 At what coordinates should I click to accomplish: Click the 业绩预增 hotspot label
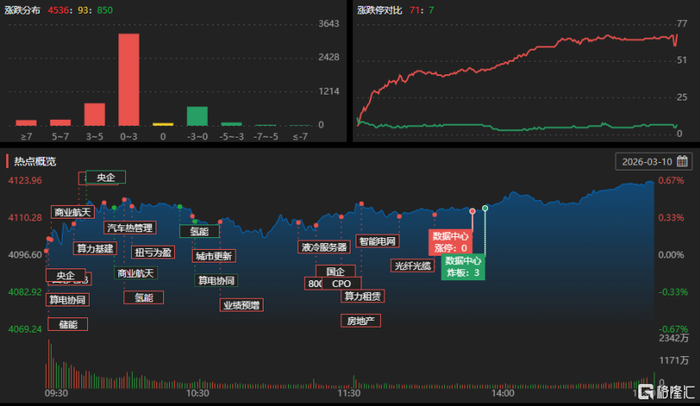[x=242, y=305]
